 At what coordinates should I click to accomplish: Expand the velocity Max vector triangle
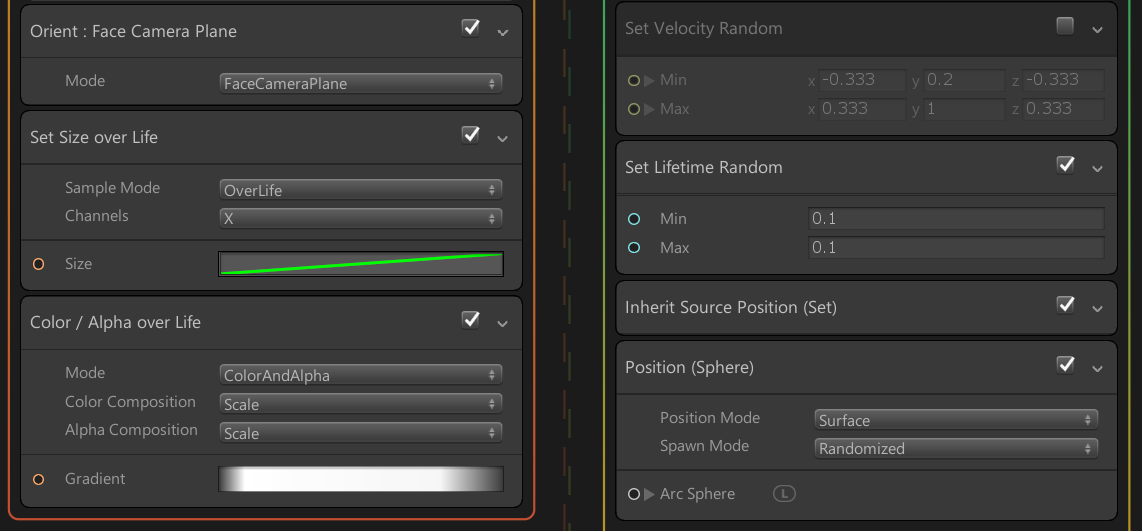[649, 109]
